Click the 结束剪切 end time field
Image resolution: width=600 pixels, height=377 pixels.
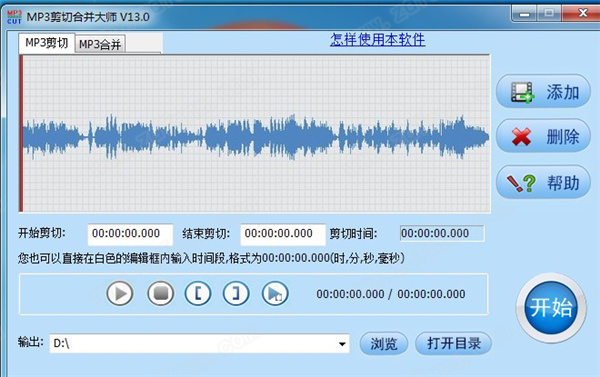point(283,234)
